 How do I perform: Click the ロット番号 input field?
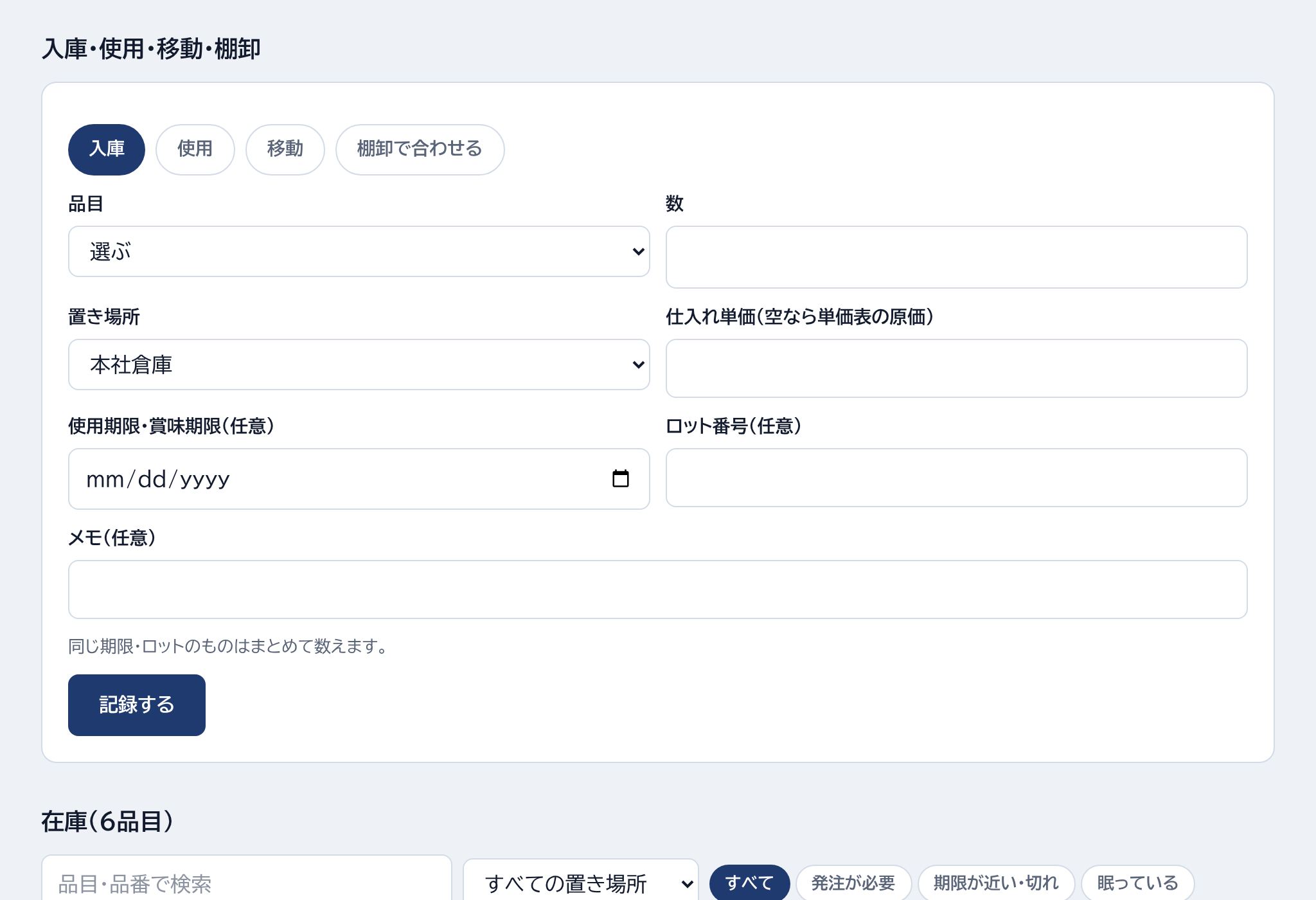coord(956,478)
